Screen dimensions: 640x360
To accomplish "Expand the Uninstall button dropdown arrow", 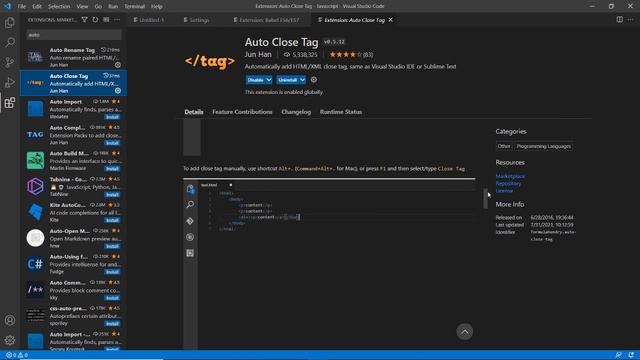I will [x=302, y=80].
